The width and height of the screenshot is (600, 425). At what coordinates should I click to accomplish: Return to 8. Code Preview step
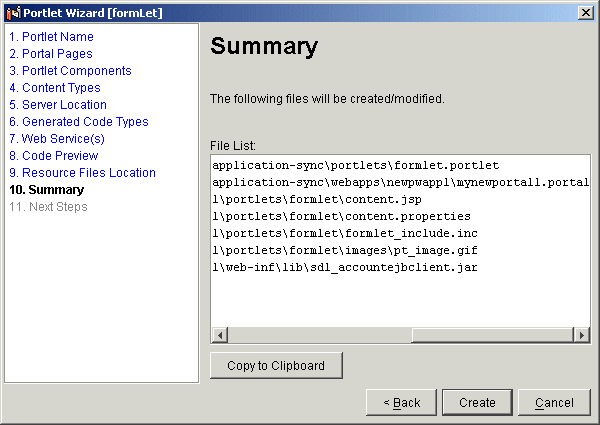point(54,156)
